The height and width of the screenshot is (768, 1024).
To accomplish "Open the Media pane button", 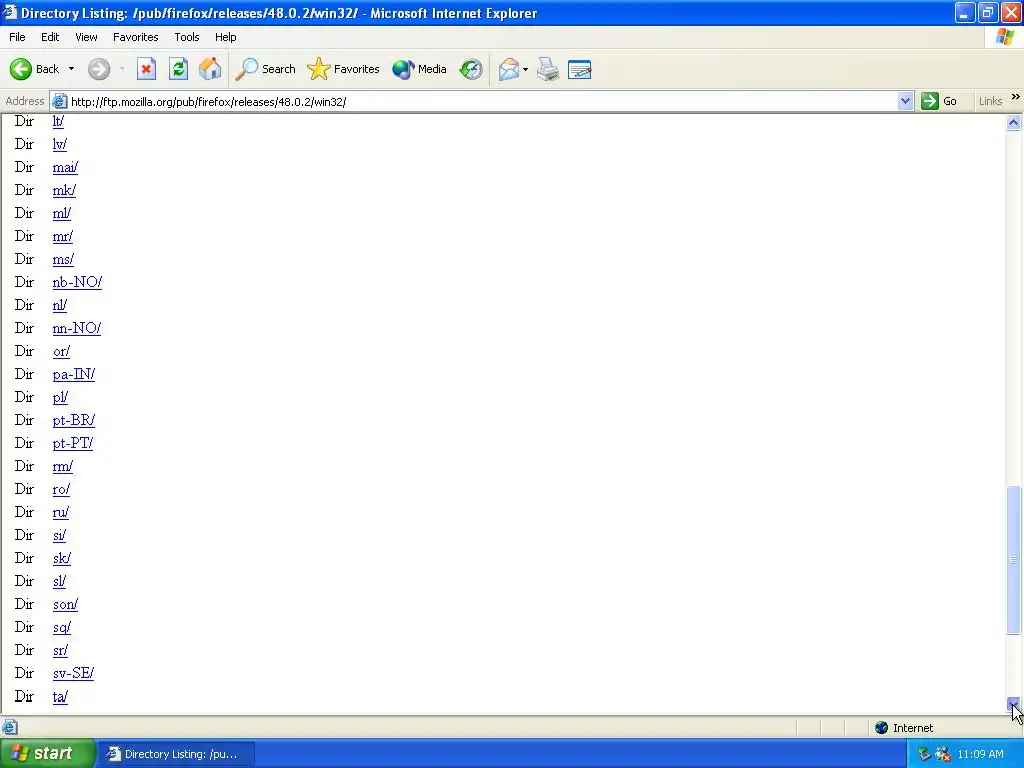I will (419, 69).
